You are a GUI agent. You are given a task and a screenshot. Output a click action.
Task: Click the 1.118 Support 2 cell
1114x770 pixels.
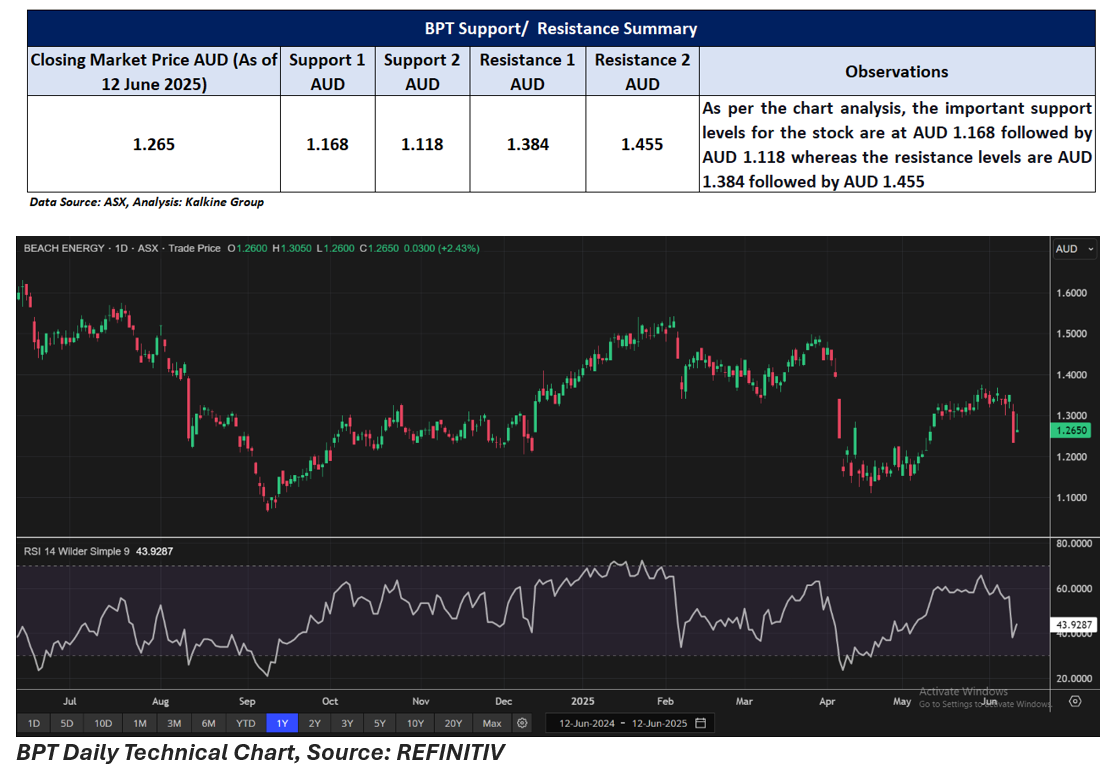tap(422, 144)
